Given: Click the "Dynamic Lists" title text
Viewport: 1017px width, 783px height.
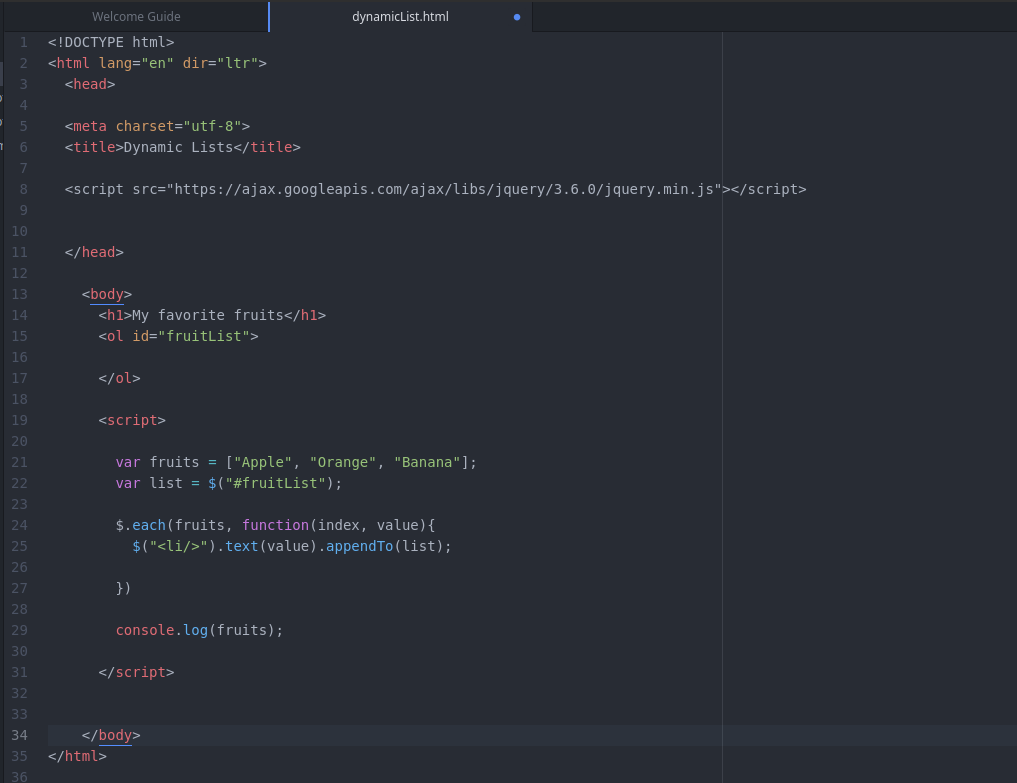Looking at the screenshot, I should (178, 147).
